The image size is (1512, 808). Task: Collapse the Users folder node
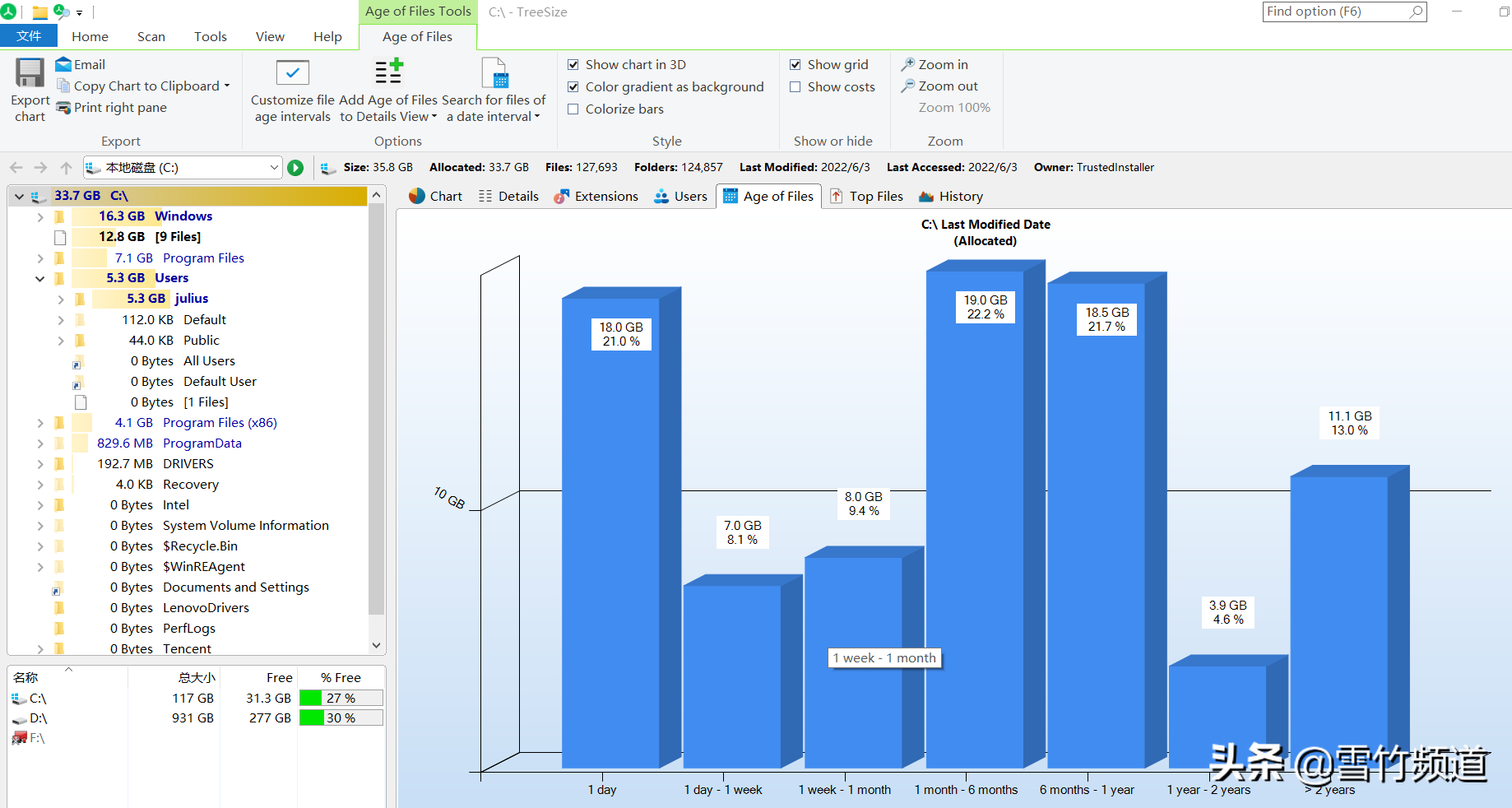[40, 278]
